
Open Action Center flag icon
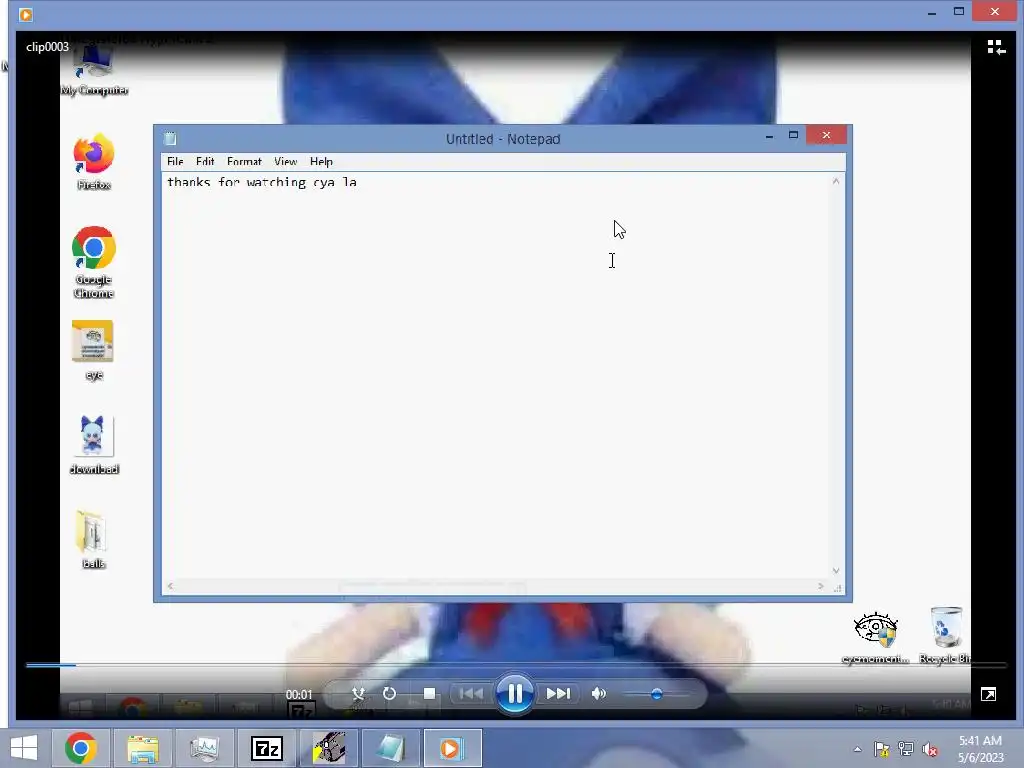[881, 749]
